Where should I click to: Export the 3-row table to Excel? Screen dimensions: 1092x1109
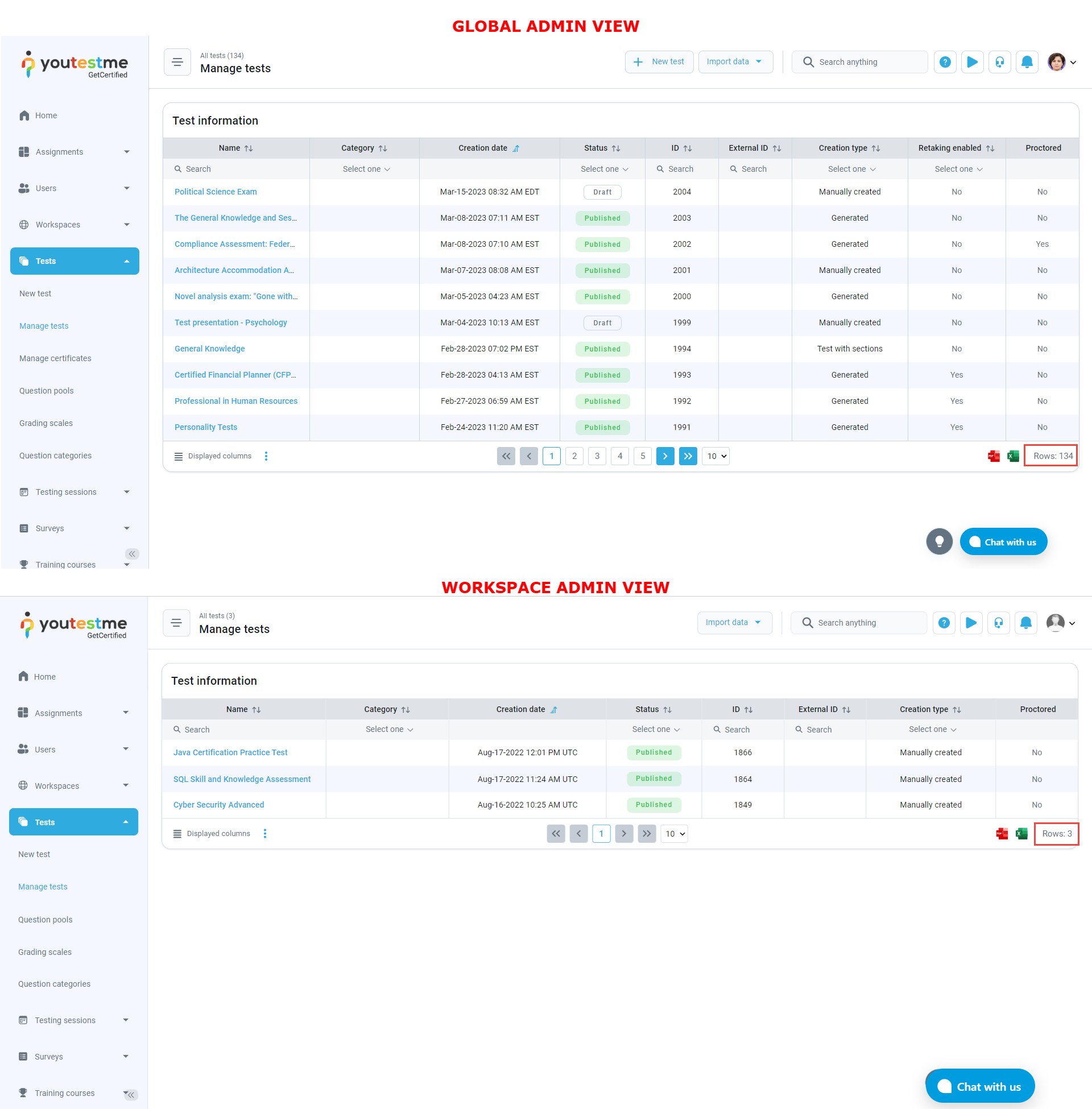click(x=1021, y=833)
